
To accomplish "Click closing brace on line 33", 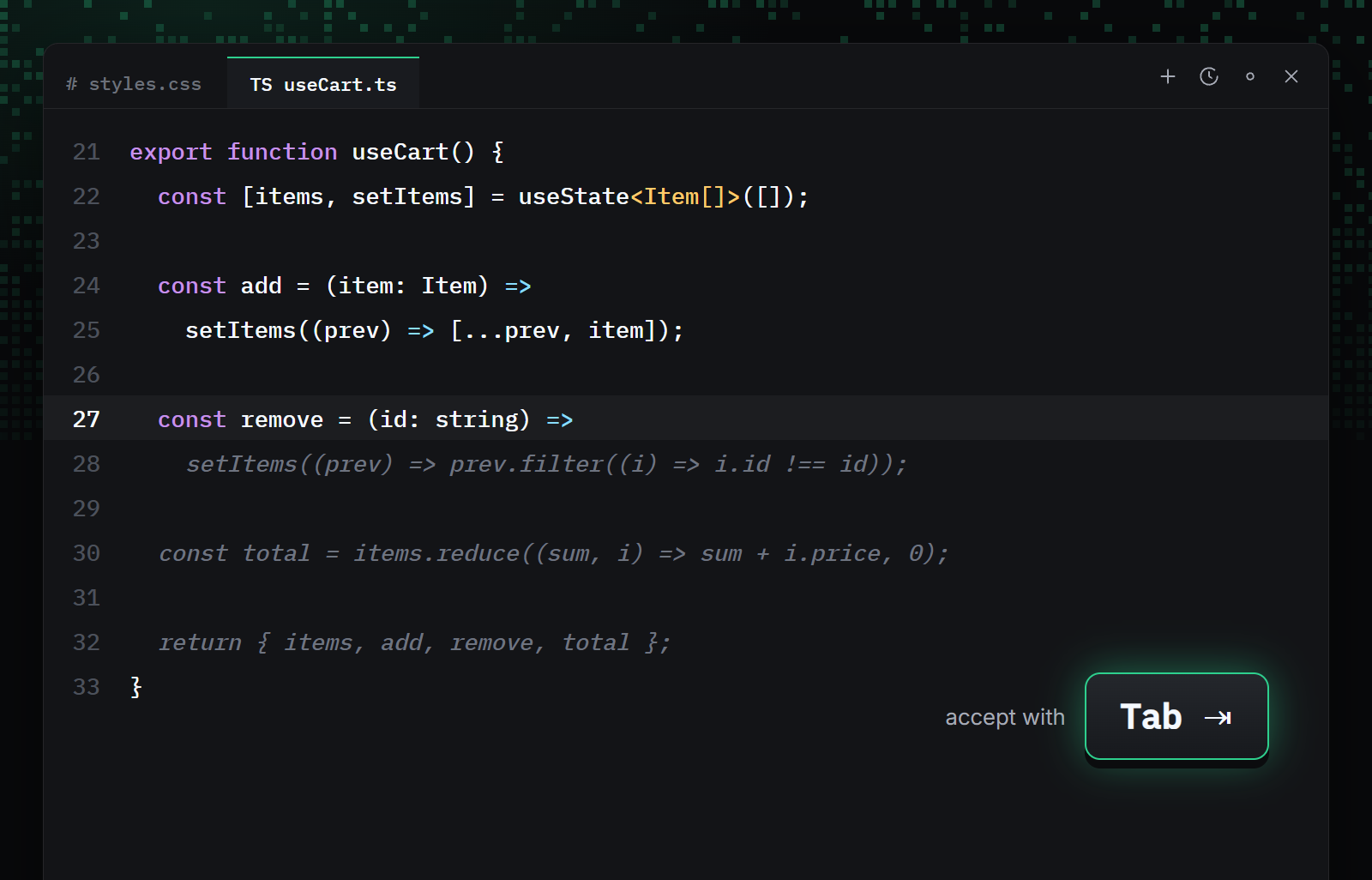I will tap(135, 687).
